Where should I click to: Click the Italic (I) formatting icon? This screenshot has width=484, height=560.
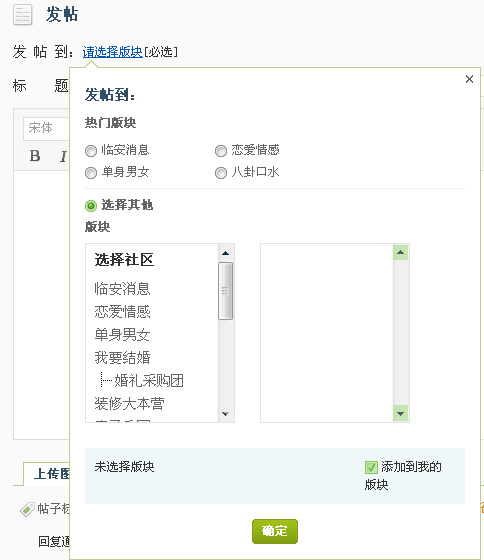[x=63, y=156]
